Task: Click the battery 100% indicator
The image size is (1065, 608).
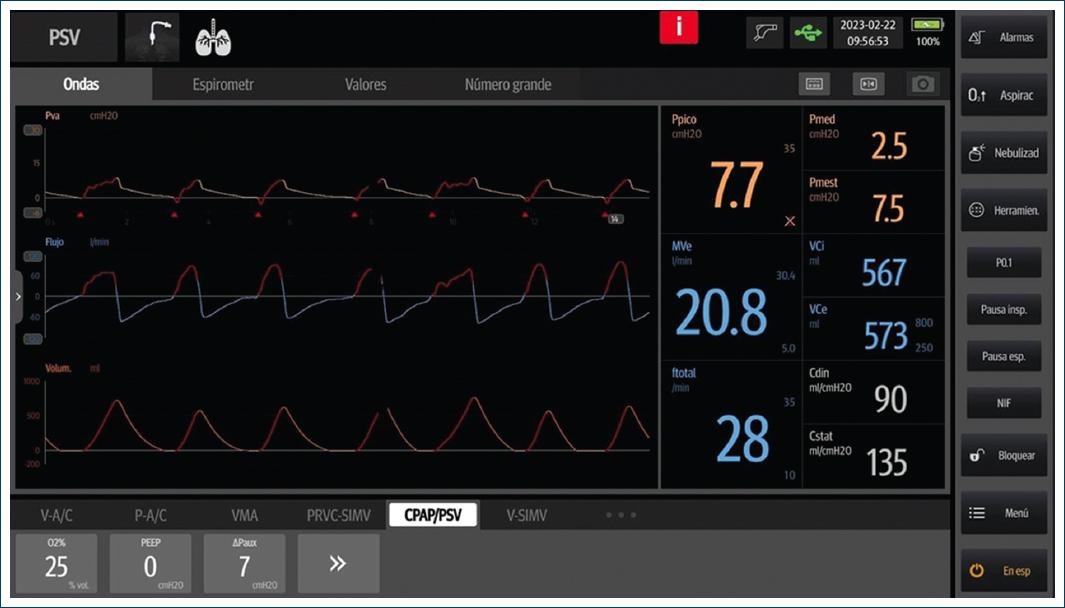Action: (927, 32)
